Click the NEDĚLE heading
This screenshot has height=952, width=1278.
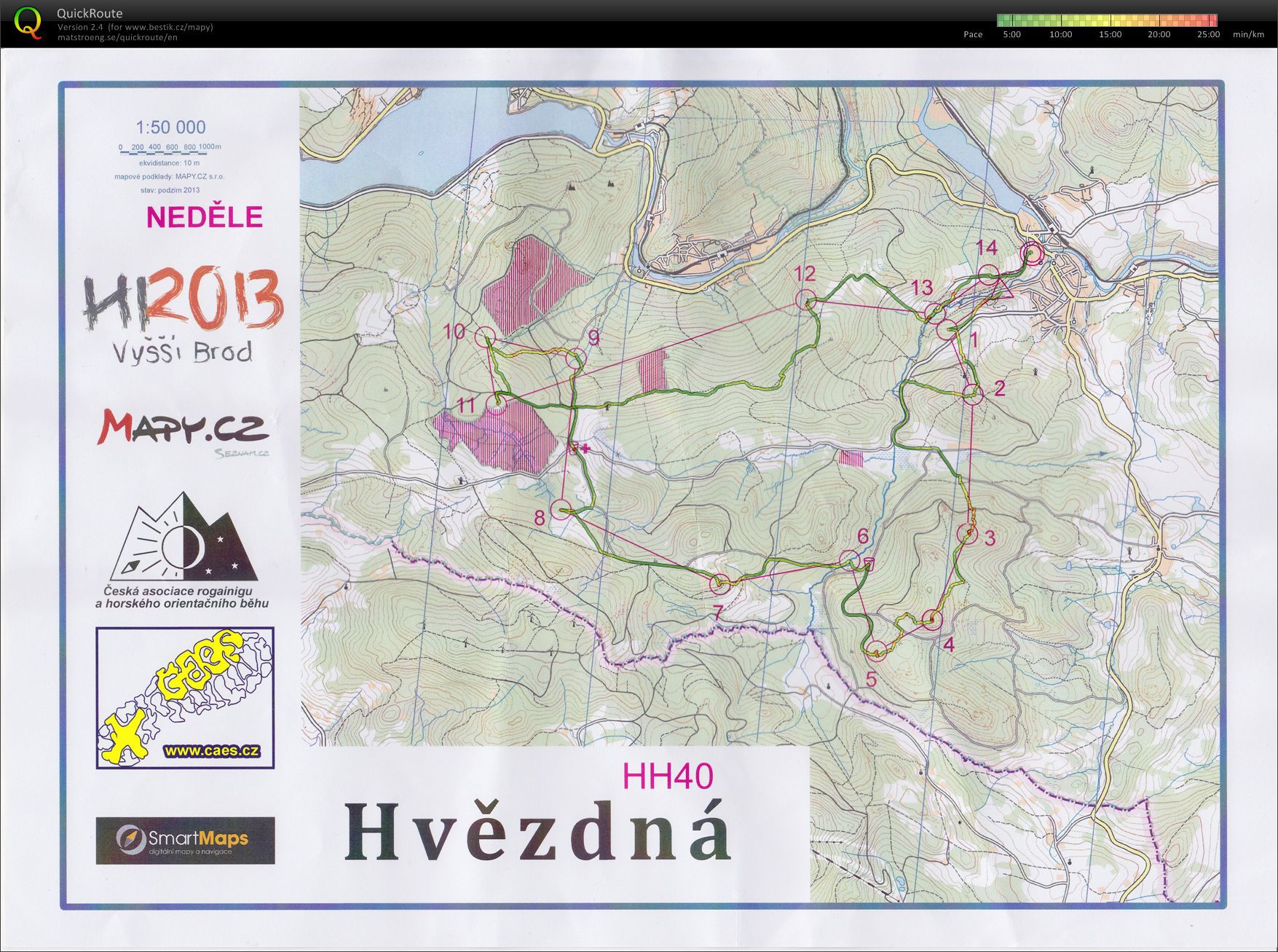click(205, 217)
